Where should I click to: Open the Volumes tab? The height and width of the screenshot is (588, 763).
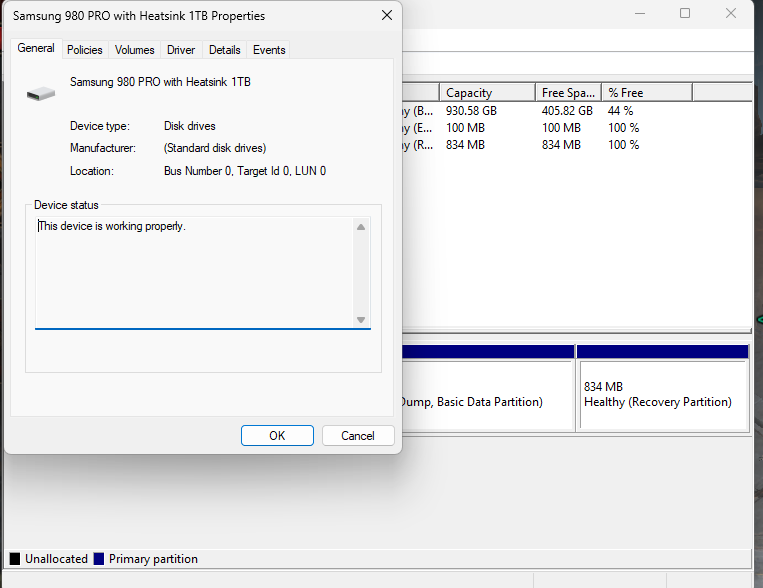point(134,50)
